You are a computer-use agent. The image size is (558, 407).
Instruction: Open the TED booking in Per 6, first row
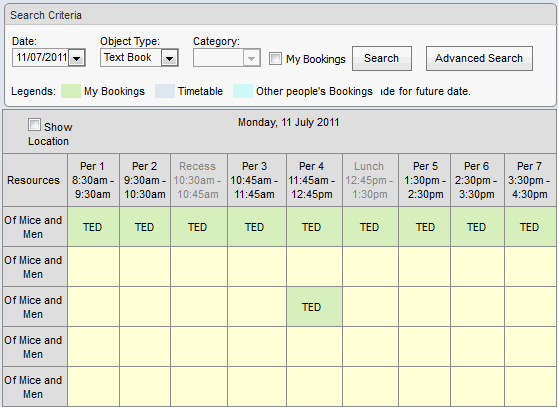tap(477, 227)
